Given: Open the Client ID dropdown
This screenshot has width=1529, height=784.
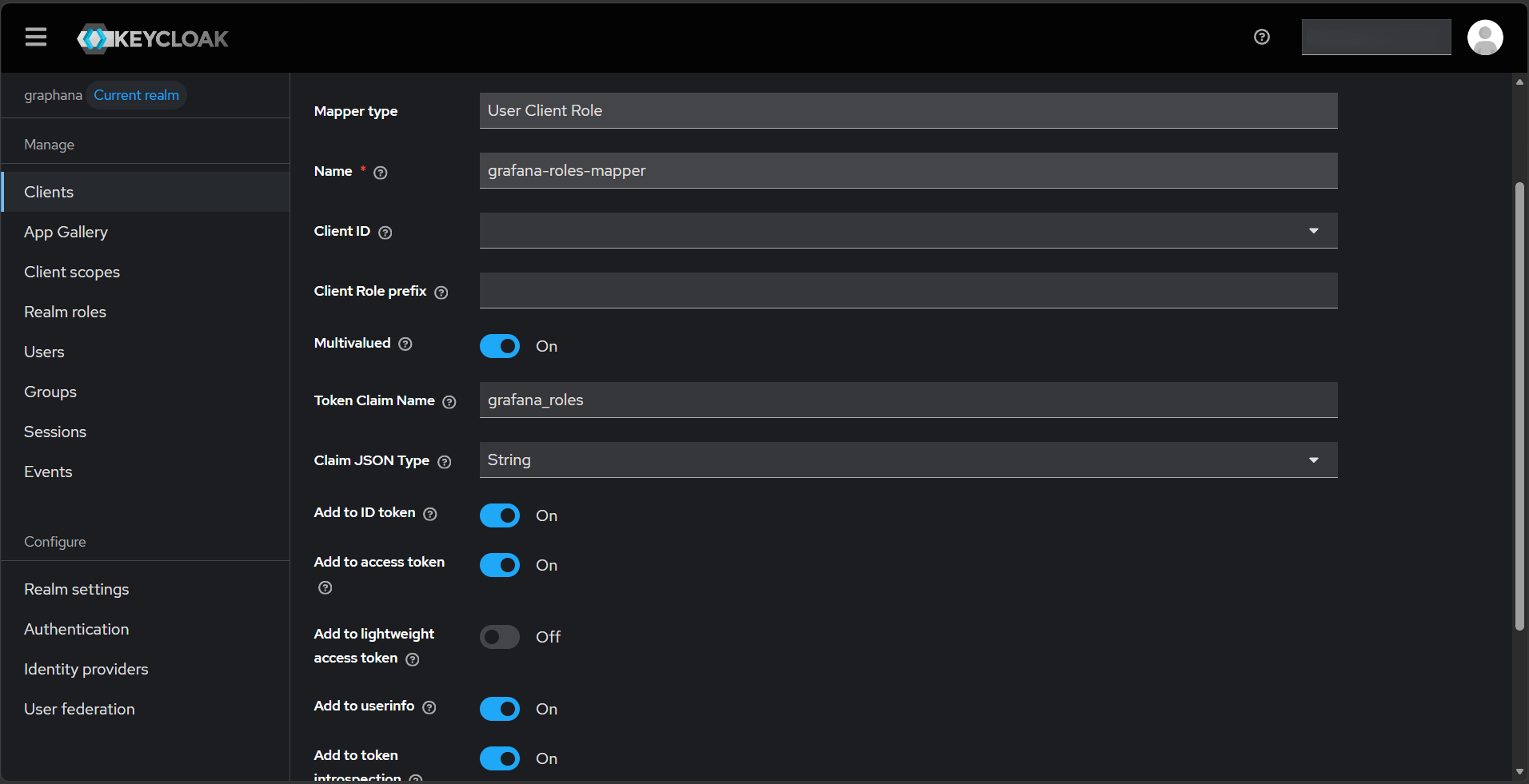Looking at the screenshot, I should click(908, 230).
